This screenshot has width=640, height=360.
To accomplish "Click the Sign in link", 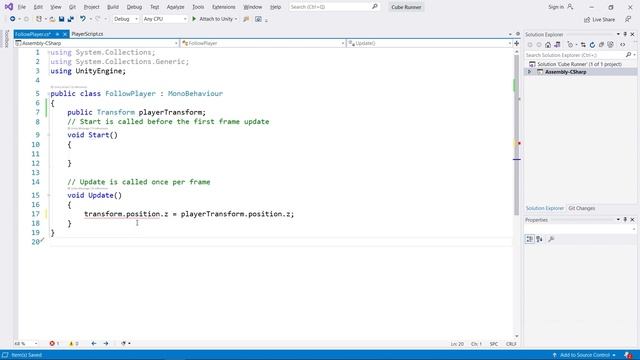I will point(556,7).
